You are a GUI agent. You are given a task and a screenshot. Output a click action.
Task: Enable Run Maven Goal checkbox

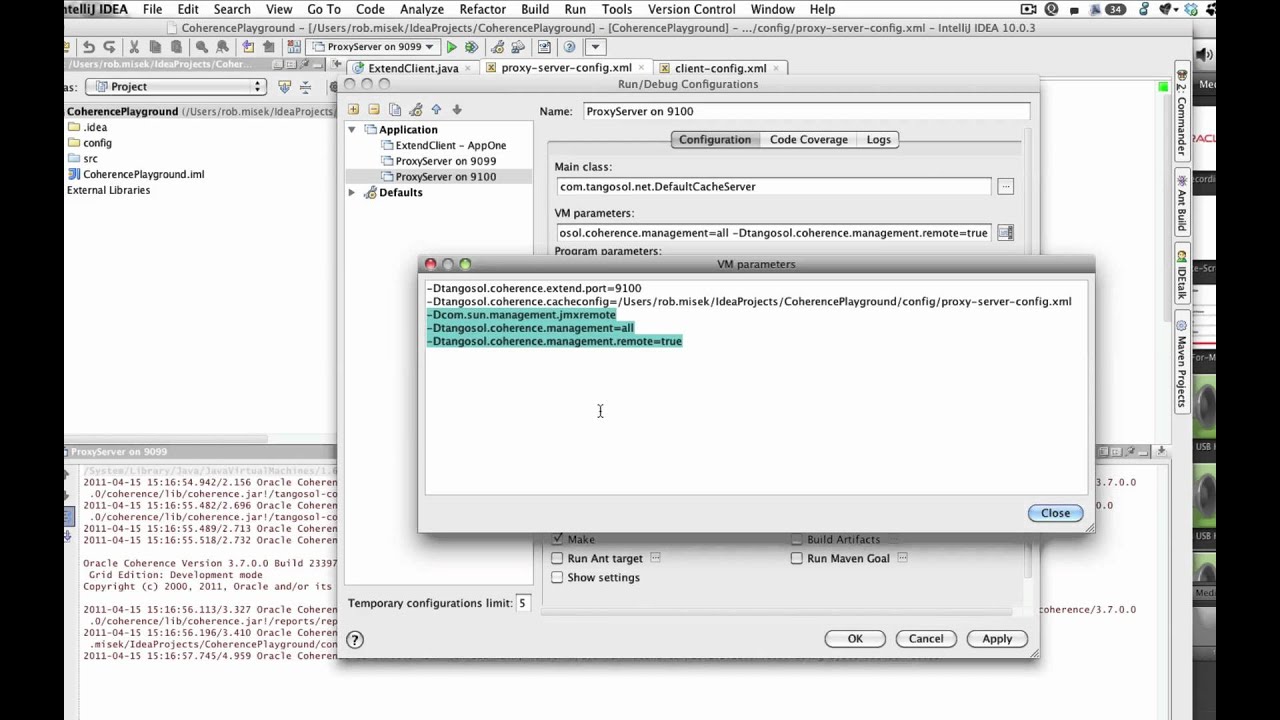coord(797,558)
